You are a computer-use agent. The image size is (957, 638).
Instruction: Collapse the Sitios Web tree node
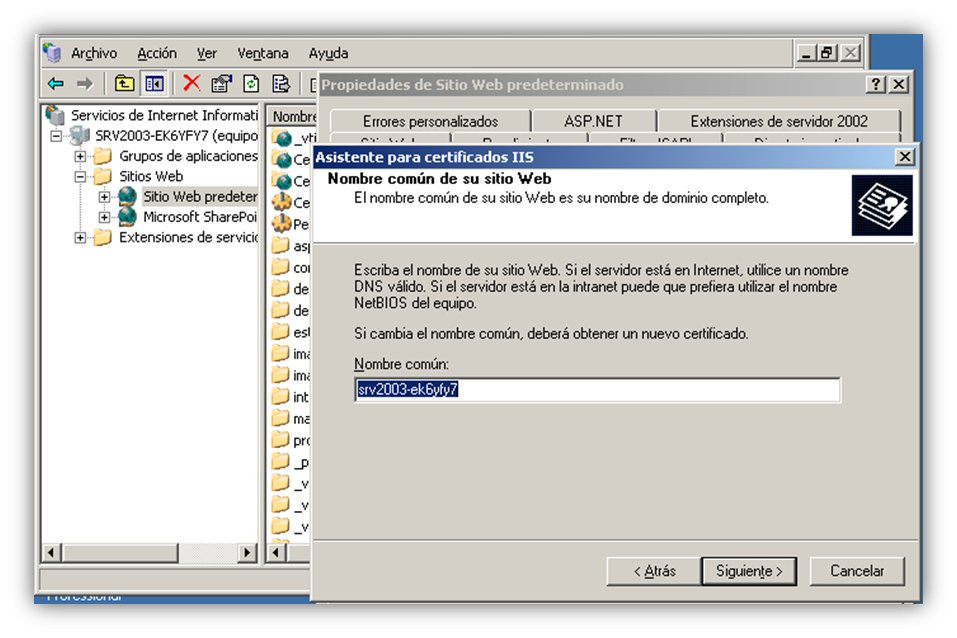tap(80, 176)
